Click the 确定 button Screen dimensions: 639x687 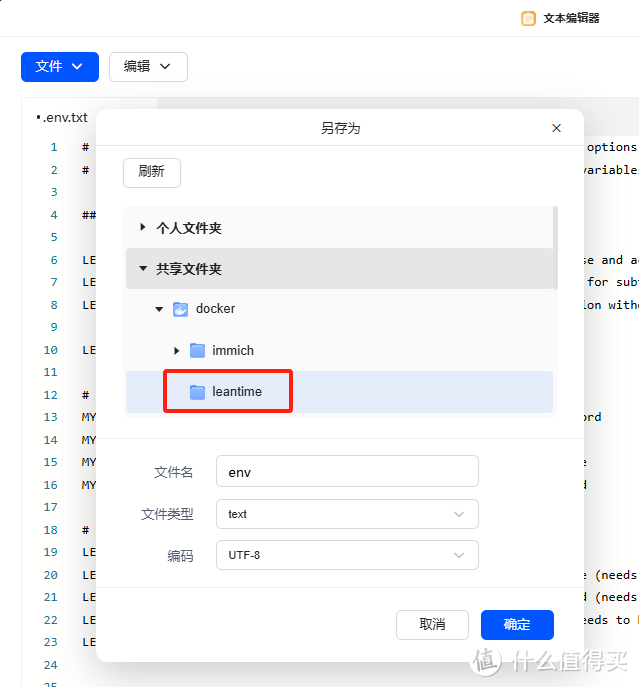[x=517, y=624]
